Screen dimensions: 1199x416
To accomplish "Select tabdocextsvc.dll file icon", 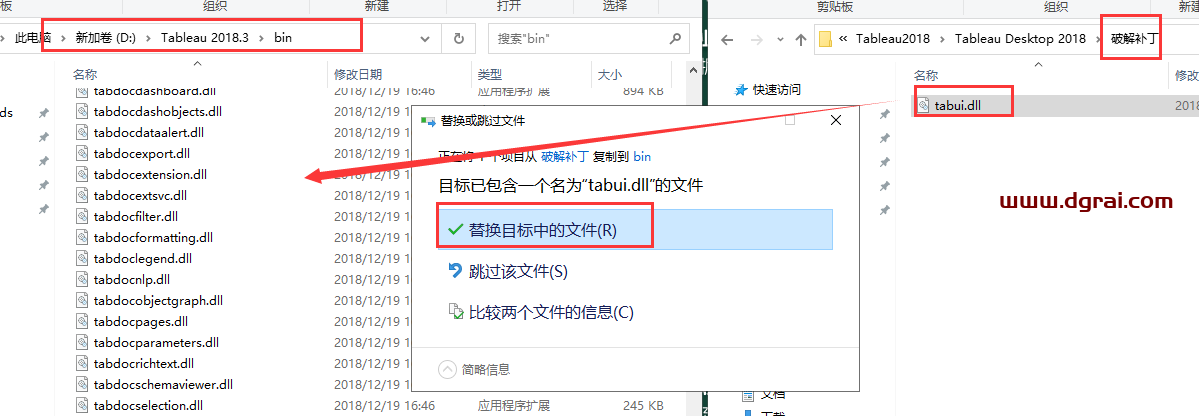I will tap(83, 196).
